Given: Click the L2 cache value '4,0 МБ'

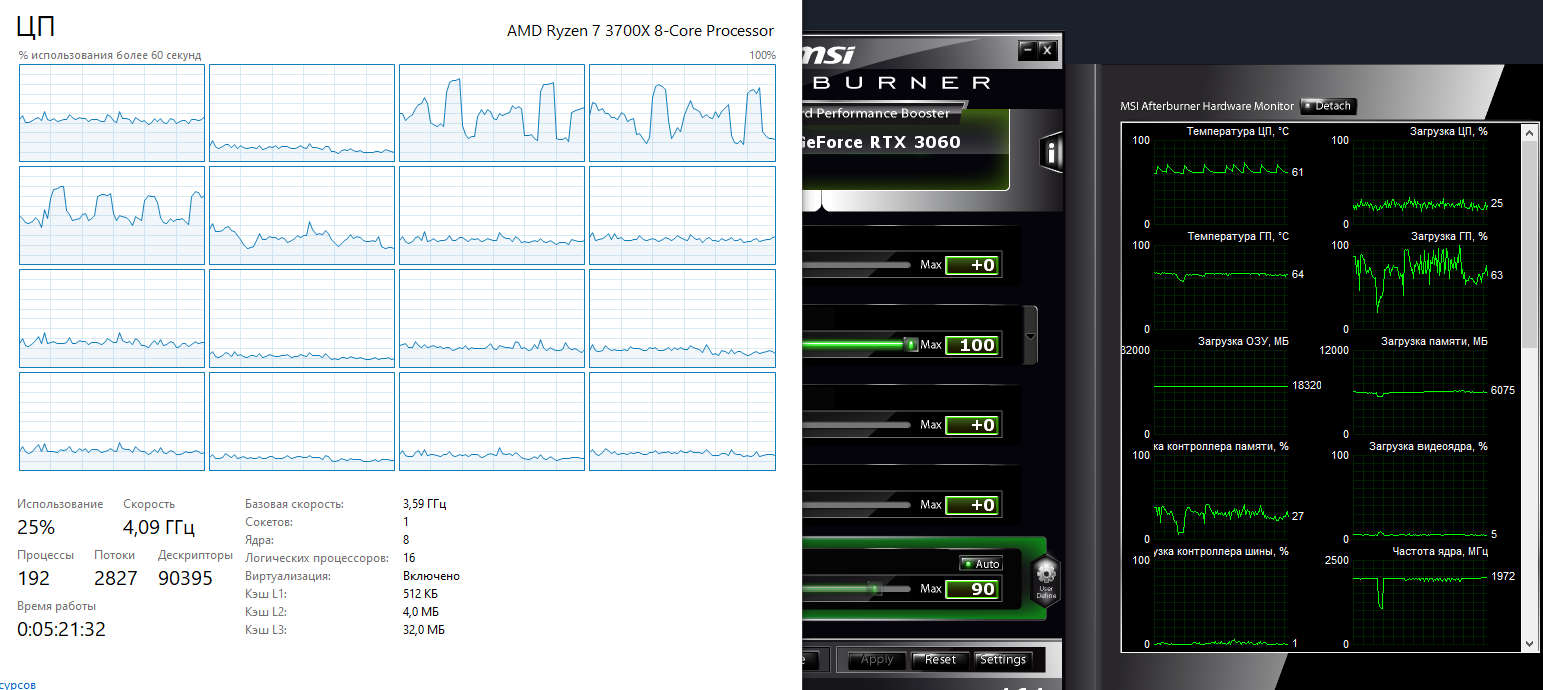Looking at the screenshot, I should click(x=421, y=612).
